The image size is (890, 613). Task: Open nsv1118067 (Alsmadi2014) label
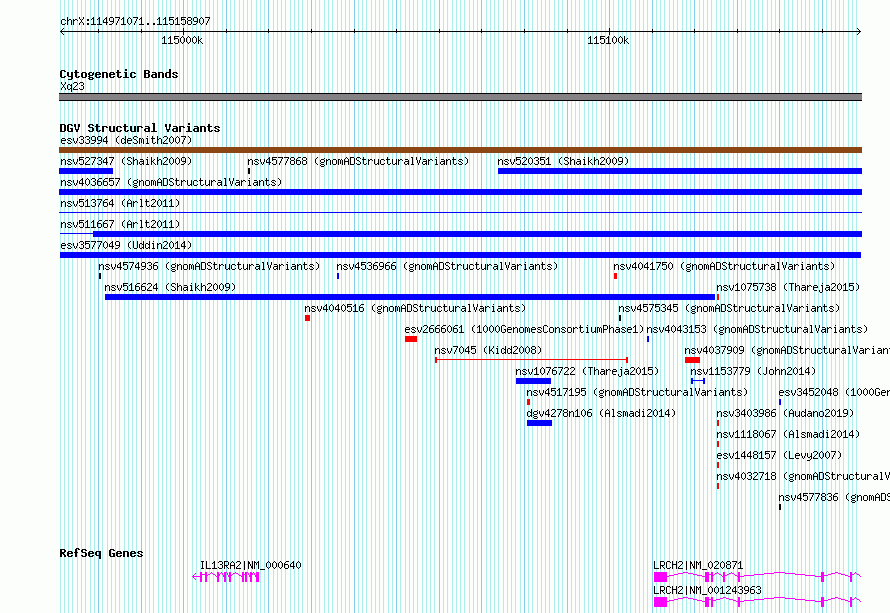click(788, 434)
